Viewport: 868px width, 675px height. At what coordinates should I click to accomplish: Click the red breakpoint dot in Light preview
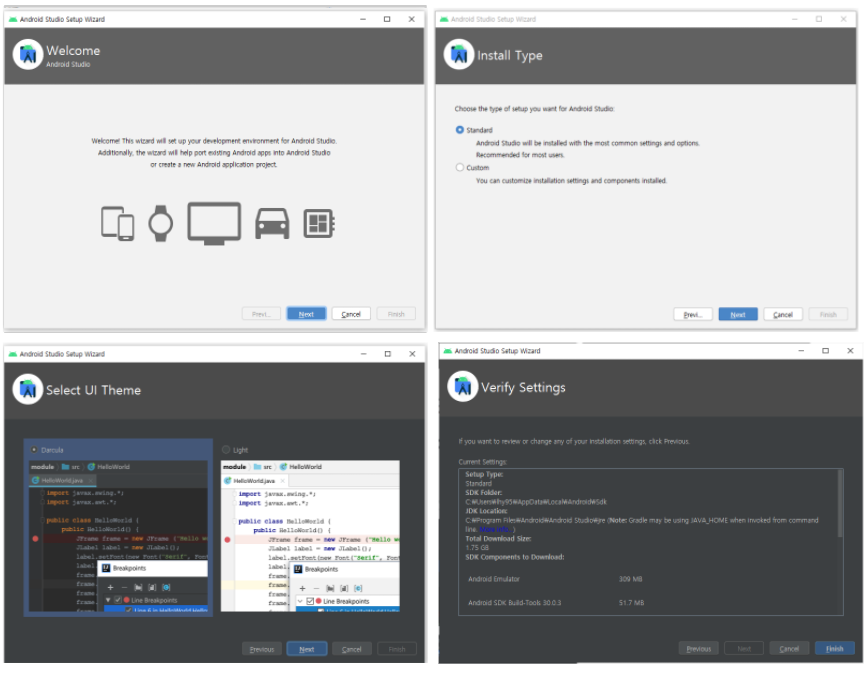click(x=227, y=539)
